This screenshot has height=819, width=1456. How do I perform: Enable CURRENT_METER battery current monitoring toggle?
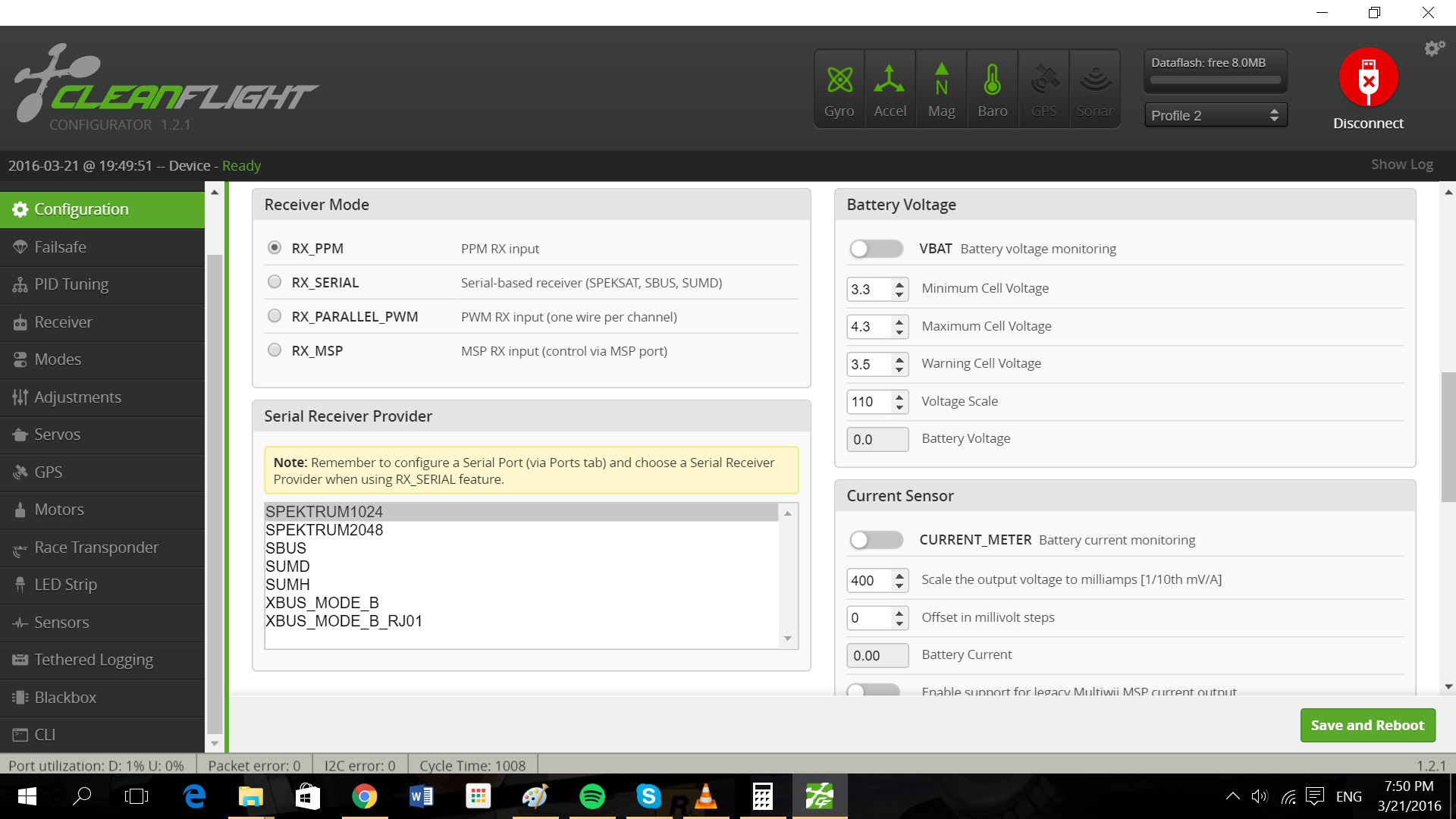coord(876,540)
